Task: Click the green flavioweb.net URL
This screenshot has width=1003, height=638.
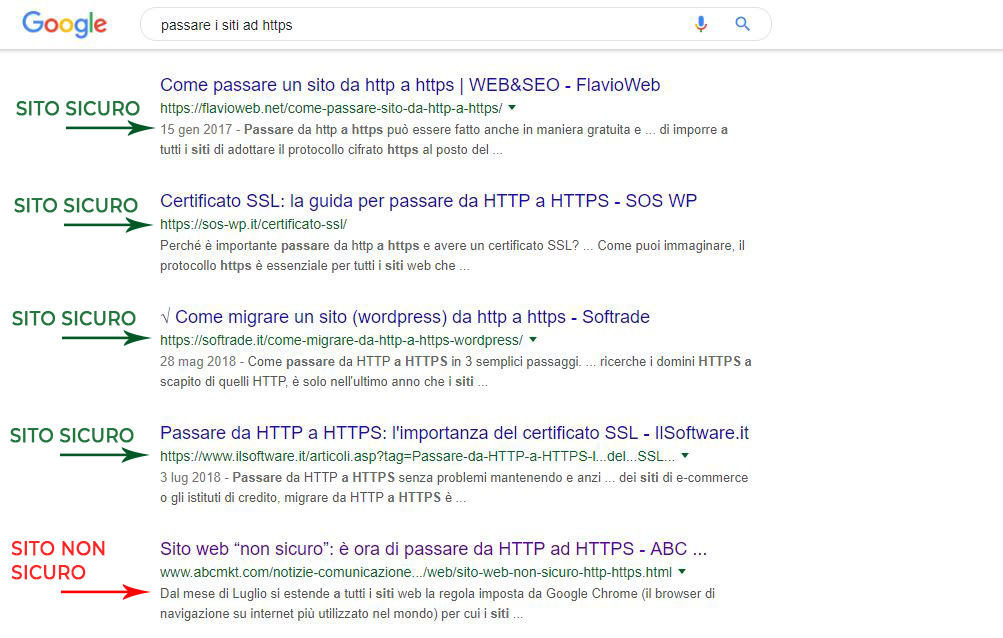Action: click(330, 108)
